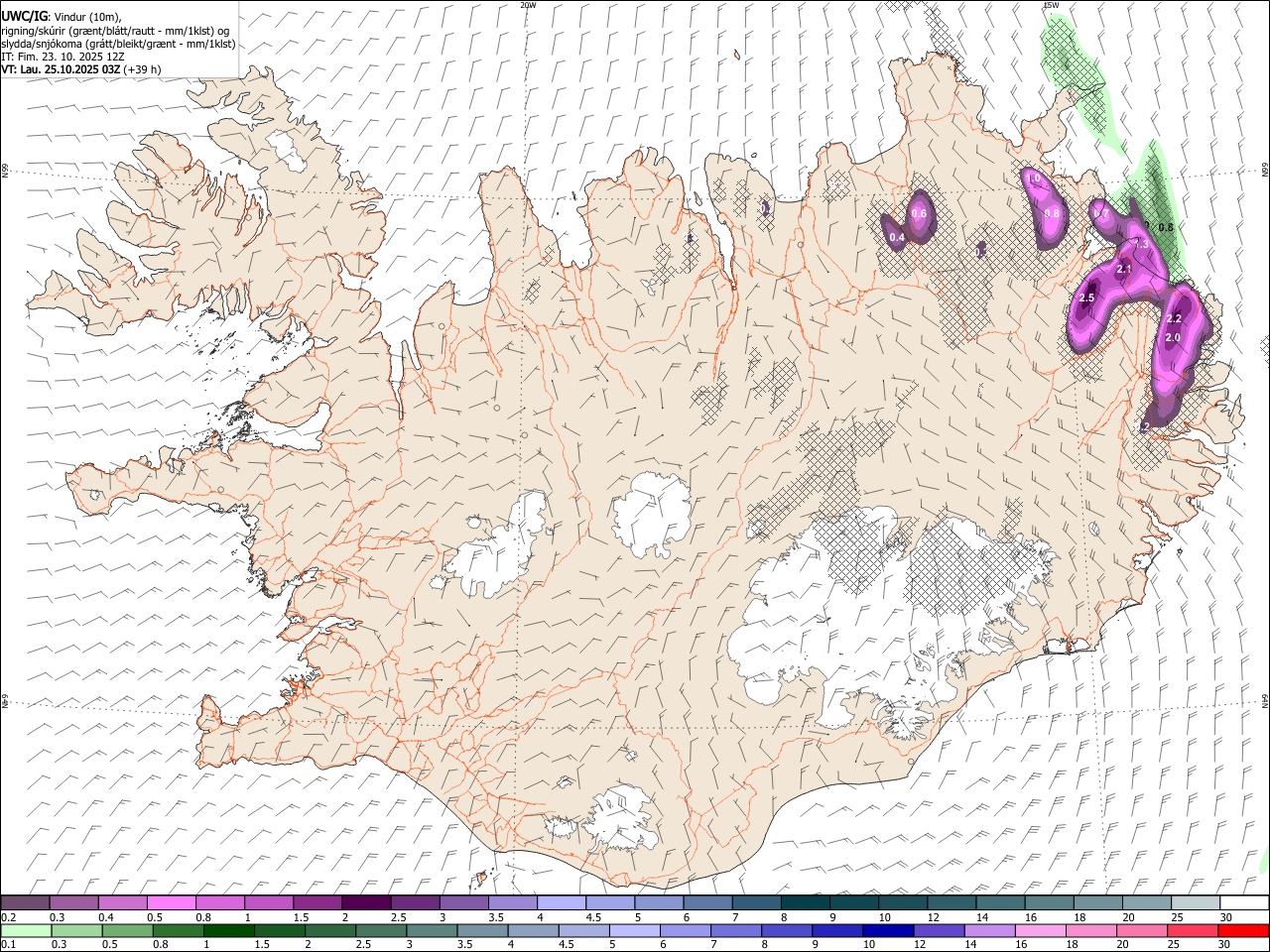
Task: Click the 2.5 snowfall value on the map
Action: pyautogui.click(x=1086, y=298)
